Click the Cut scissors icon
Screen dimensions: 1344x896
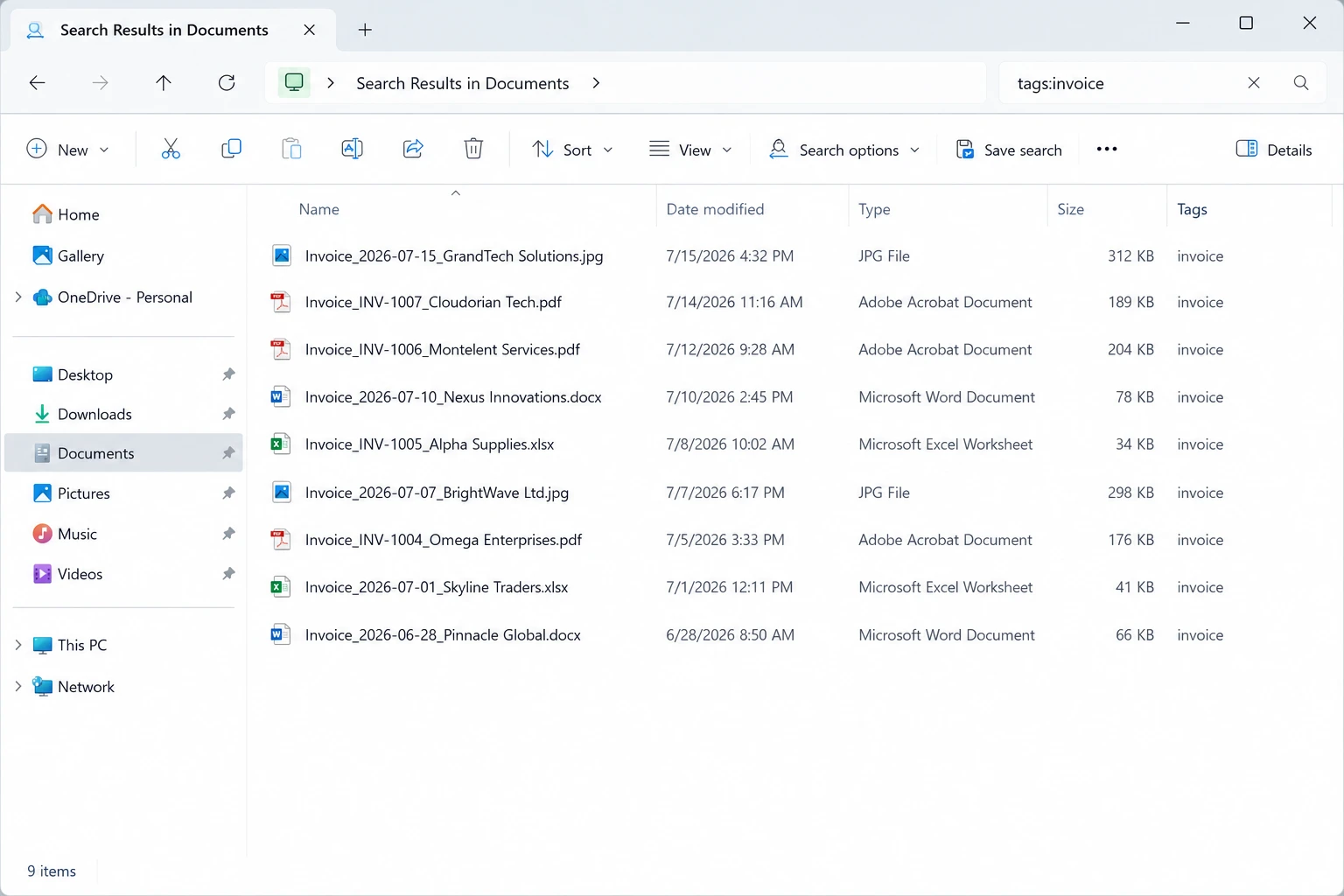171,149
